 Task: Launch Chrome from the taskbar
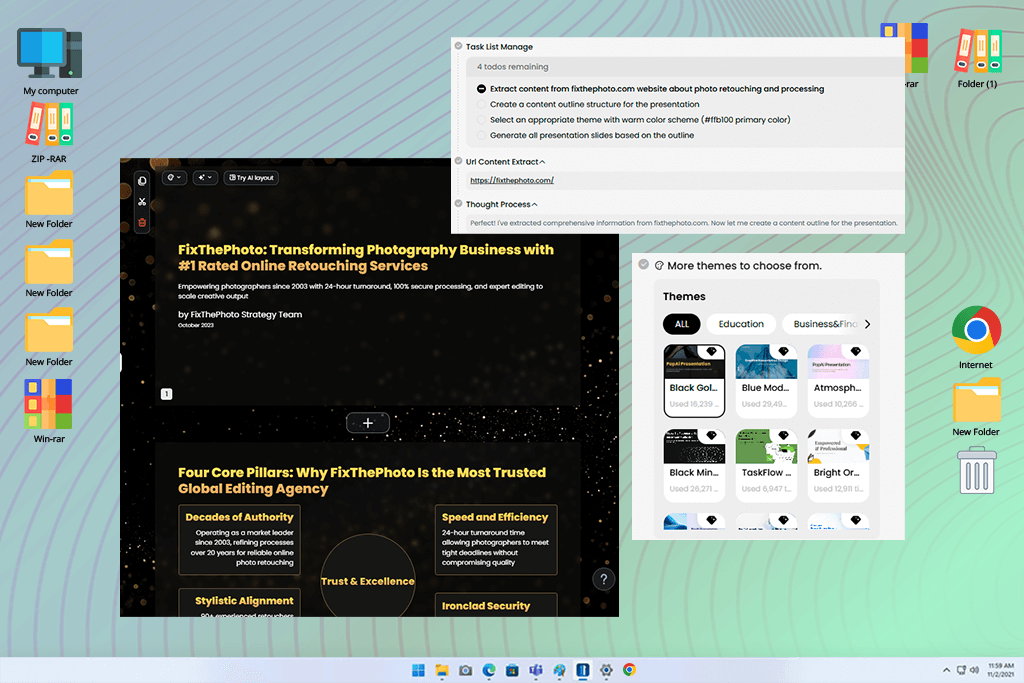coord(630,670)
